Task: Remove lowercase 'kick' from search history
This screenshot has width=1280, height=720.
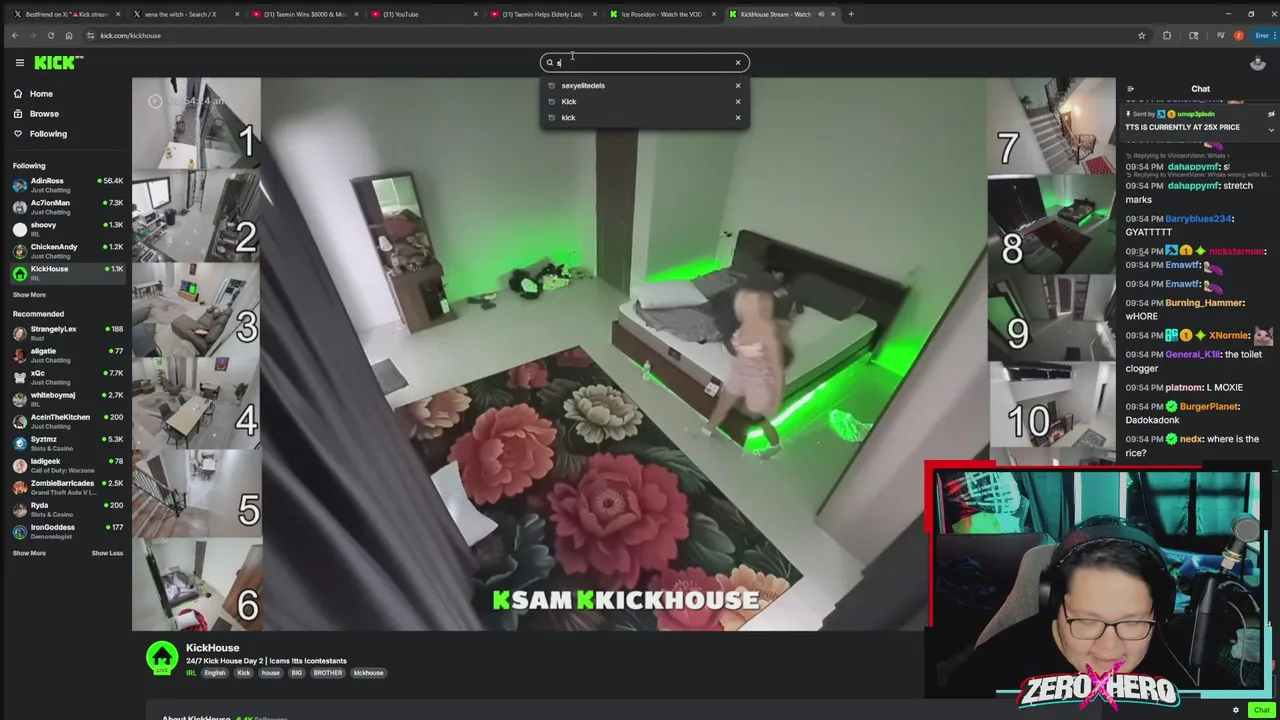Action: 738,117
